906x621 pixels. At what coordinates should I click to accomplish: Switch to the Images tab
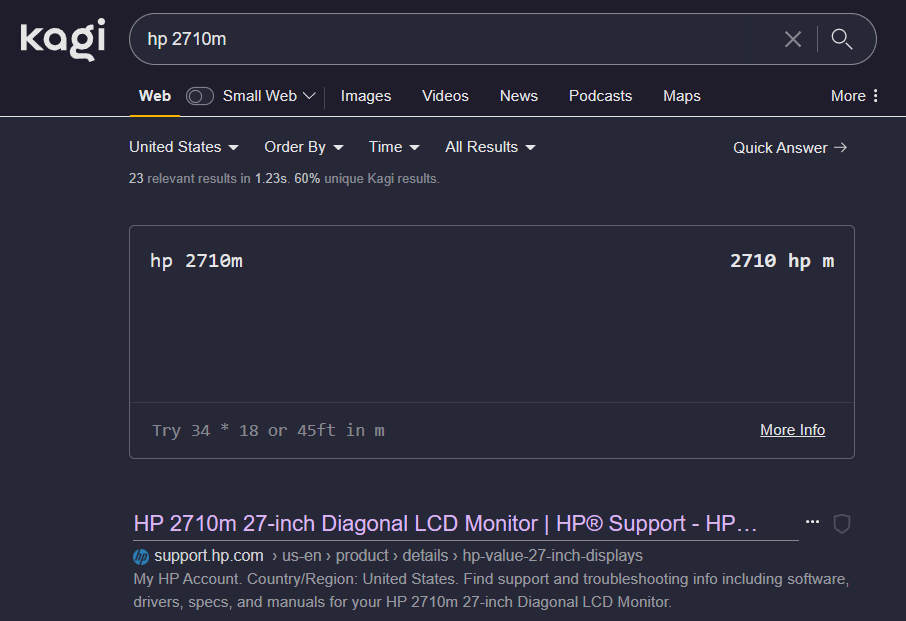pyautogui.click(x=366, y=96)
